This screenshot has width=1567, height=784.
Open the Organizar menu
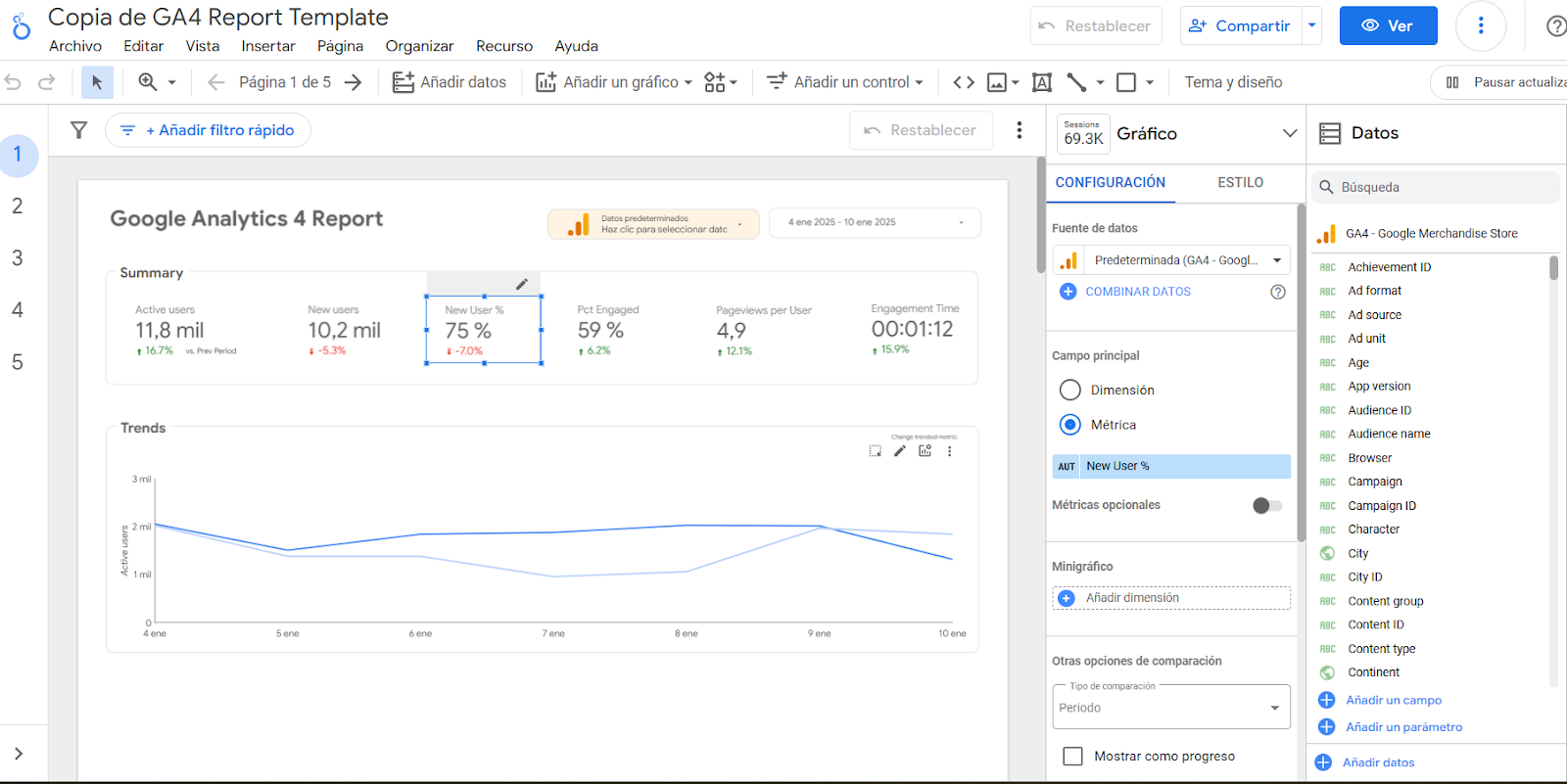click(419, 46)
